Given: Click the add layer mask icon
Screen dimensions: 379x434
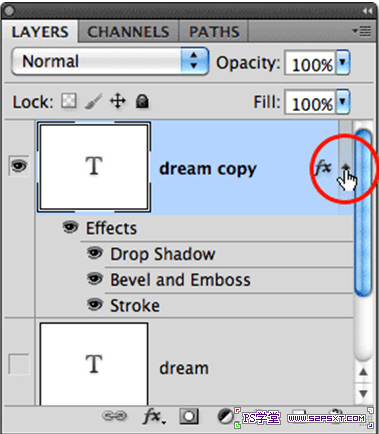Looking at the screenshot, I should pos(189,416).
